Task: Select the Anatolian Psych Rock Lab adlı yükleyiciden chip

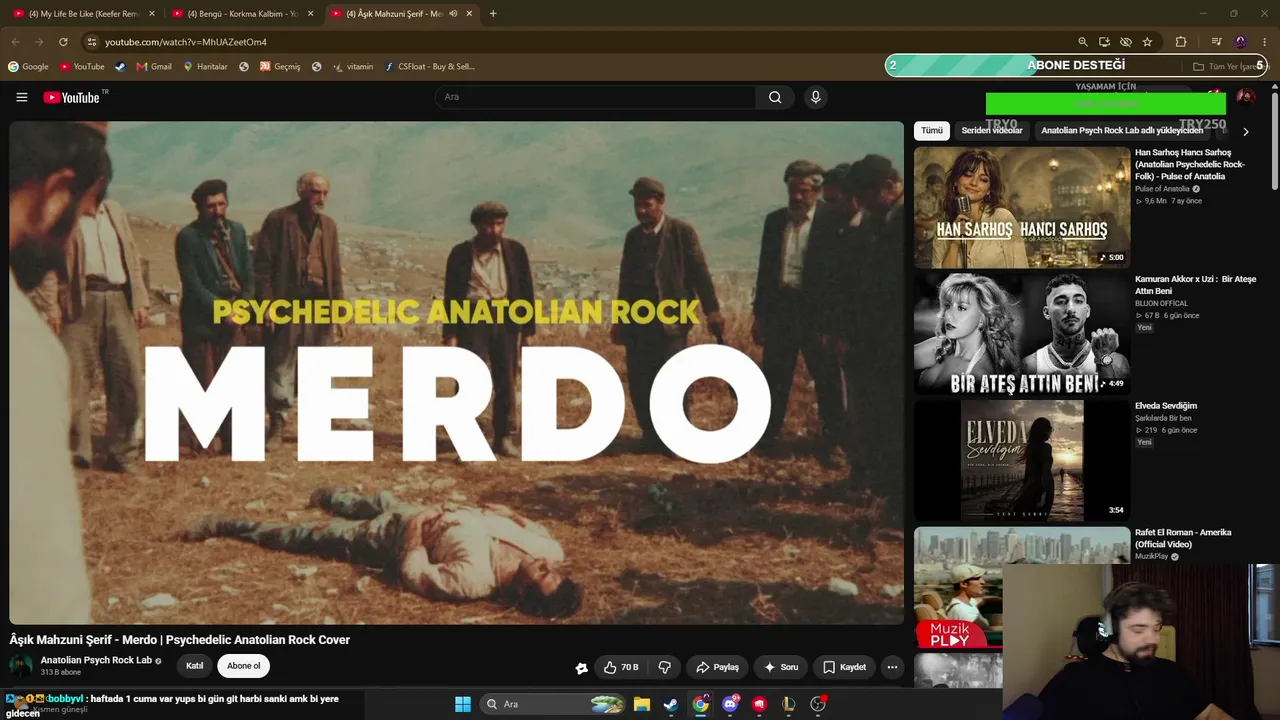Action: coord(1122,131)
